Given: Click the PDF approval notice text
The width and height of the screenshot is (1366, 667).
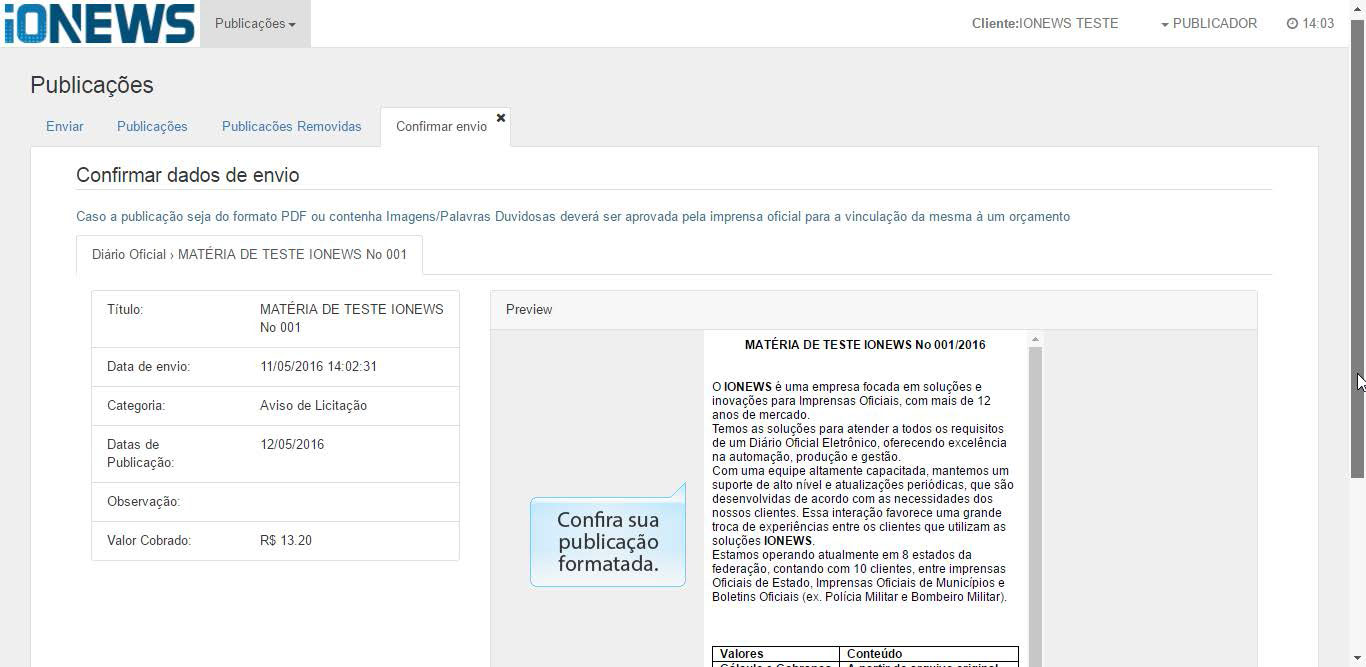Looking at the screenshot, I should coord(573,216).
